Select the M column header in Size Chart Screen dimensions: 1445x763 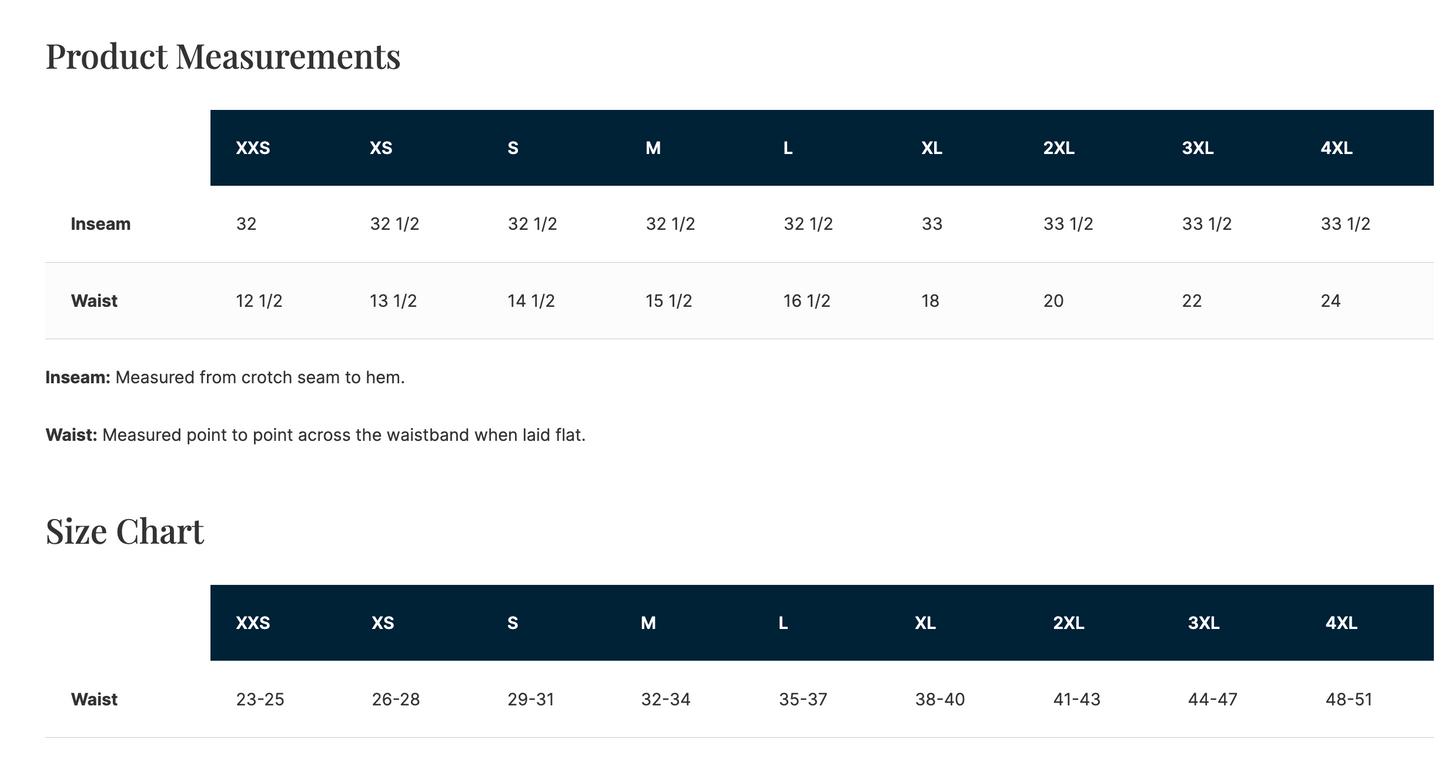pyautogui.click(x=648, y=623)
